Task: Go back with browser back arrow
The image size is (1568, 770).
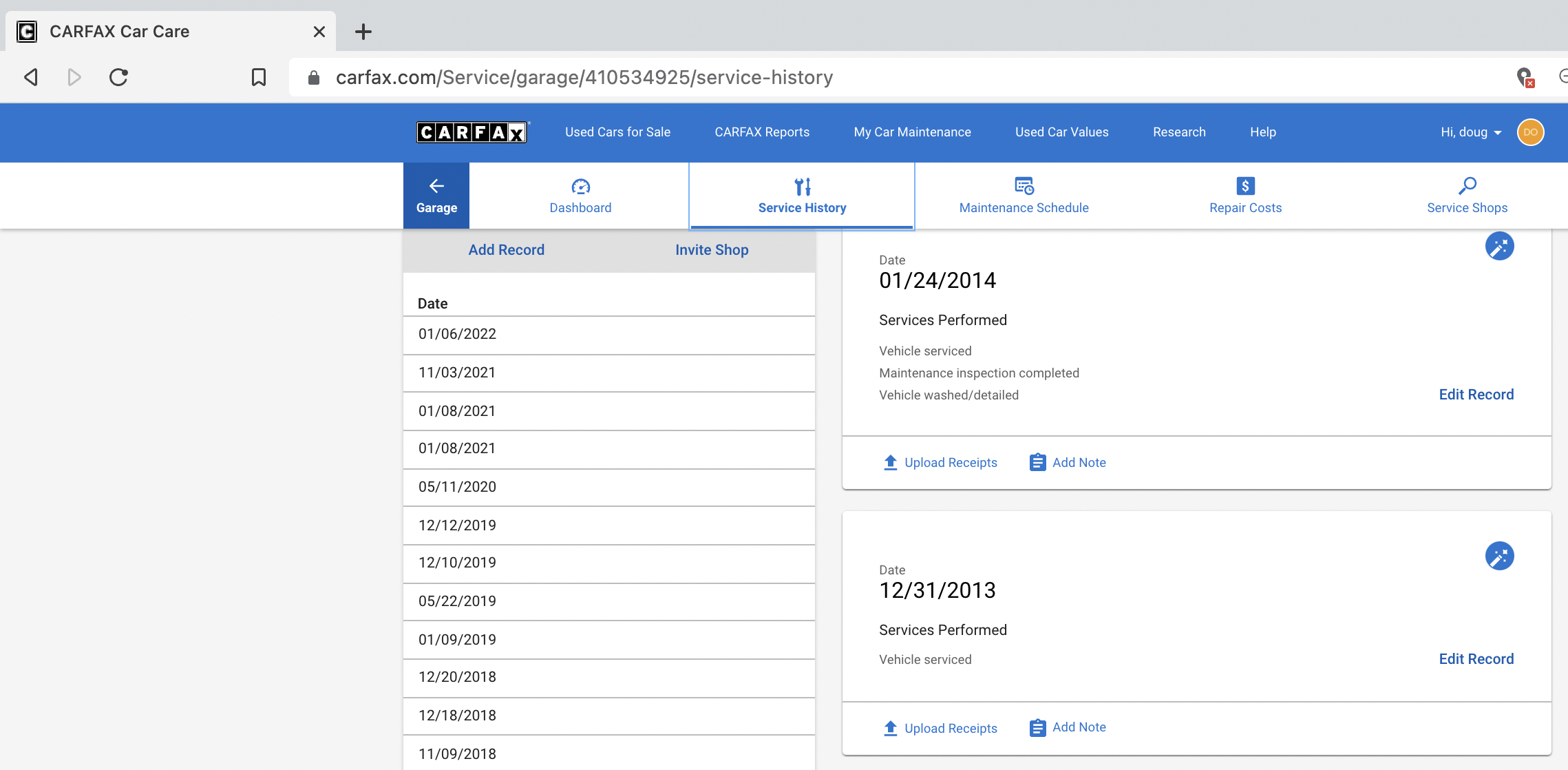Action: point(31,77)
